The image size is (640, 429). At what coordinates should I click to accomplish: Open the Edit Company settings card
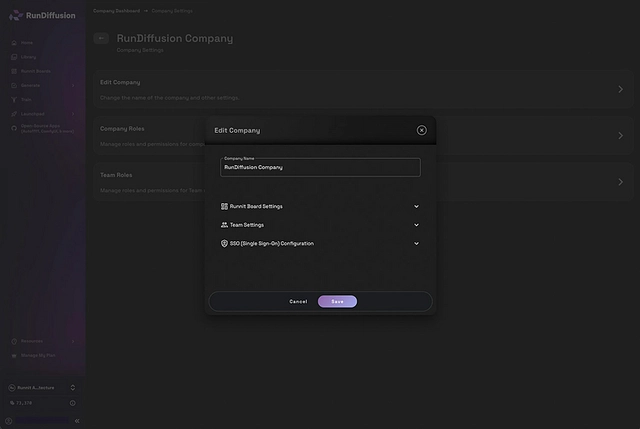(363, 89)
